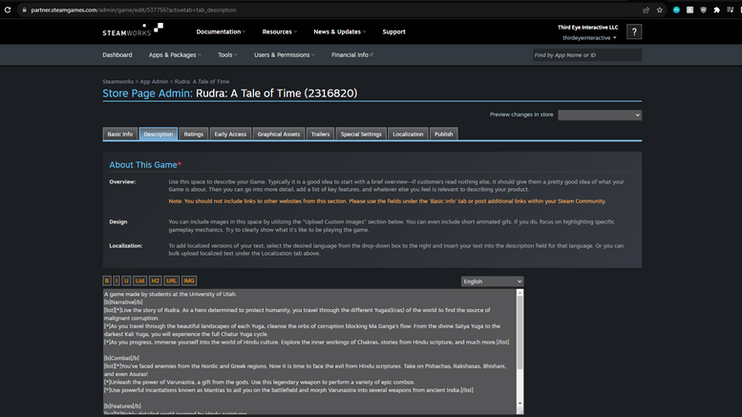This screenshot has height=417, width=742.
Task: Open the Special Settings tab
Action: pyautogui.click(x=361, y=134)
